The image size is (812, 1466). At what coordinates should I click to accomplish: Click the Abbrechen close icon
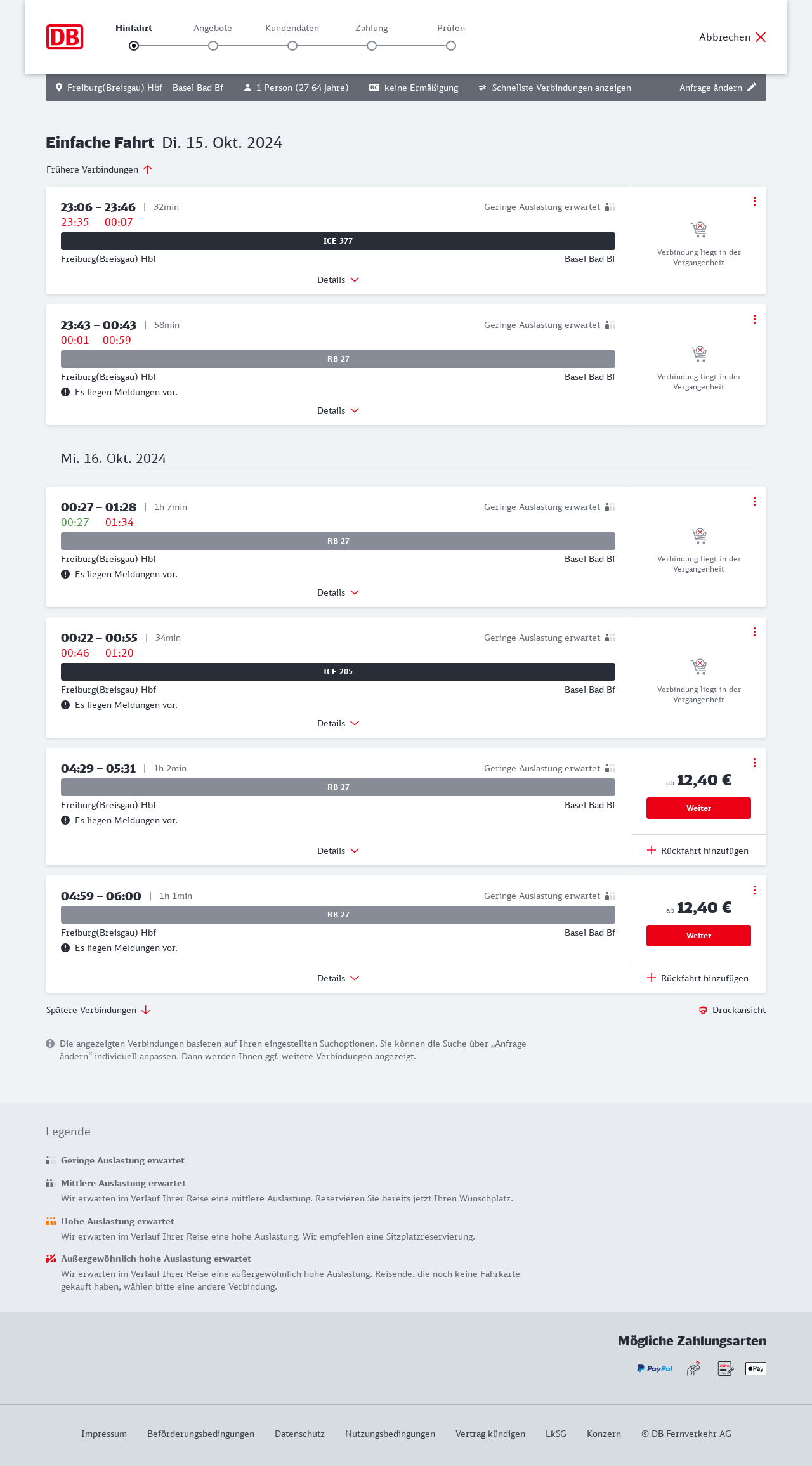761,37
